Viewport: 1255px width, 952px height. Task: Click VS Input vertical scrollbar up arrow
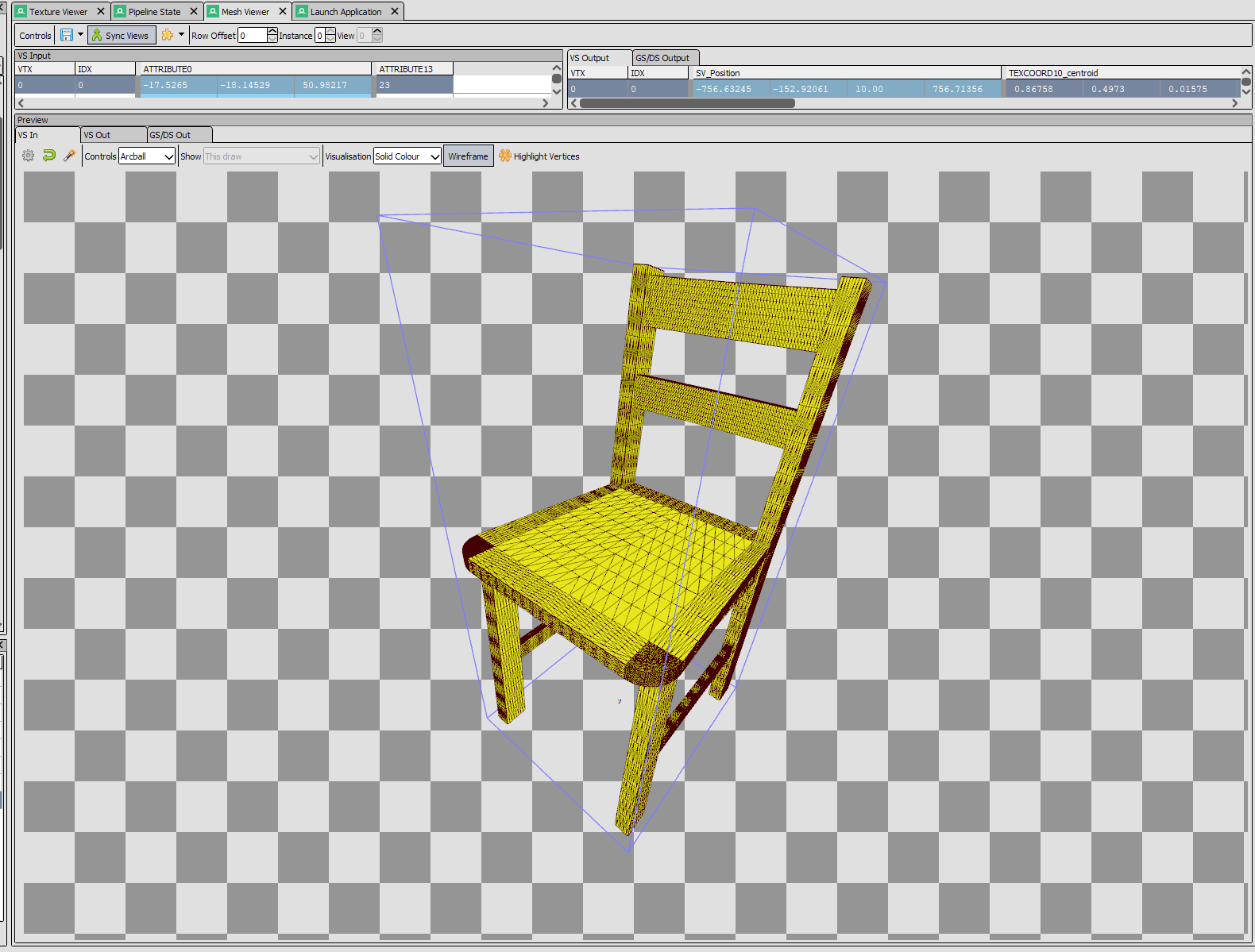click(x=557, y=67)
